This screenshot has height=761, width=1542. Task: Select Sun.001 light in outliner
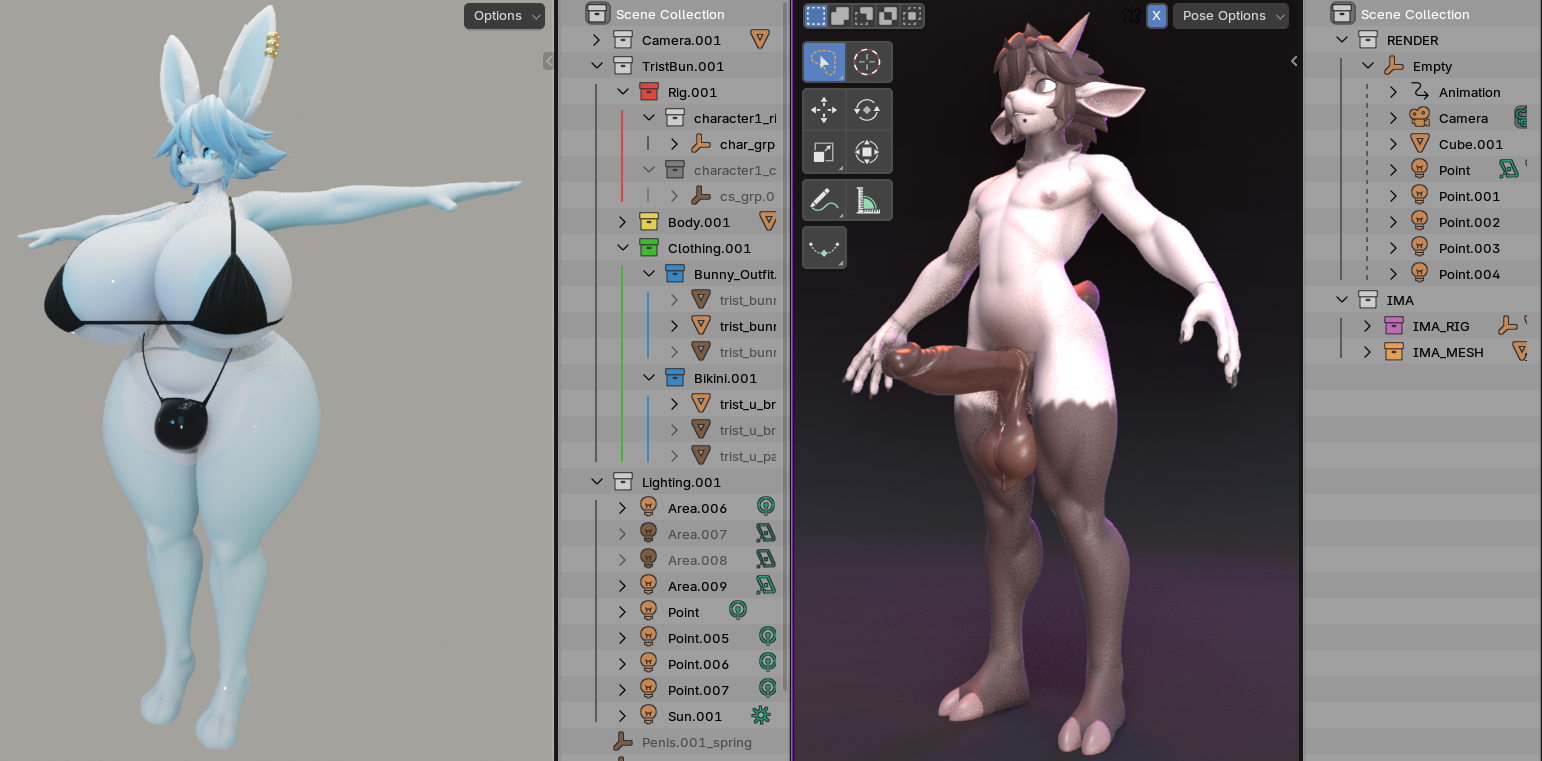pyautogui.click(x=694, y=716)
